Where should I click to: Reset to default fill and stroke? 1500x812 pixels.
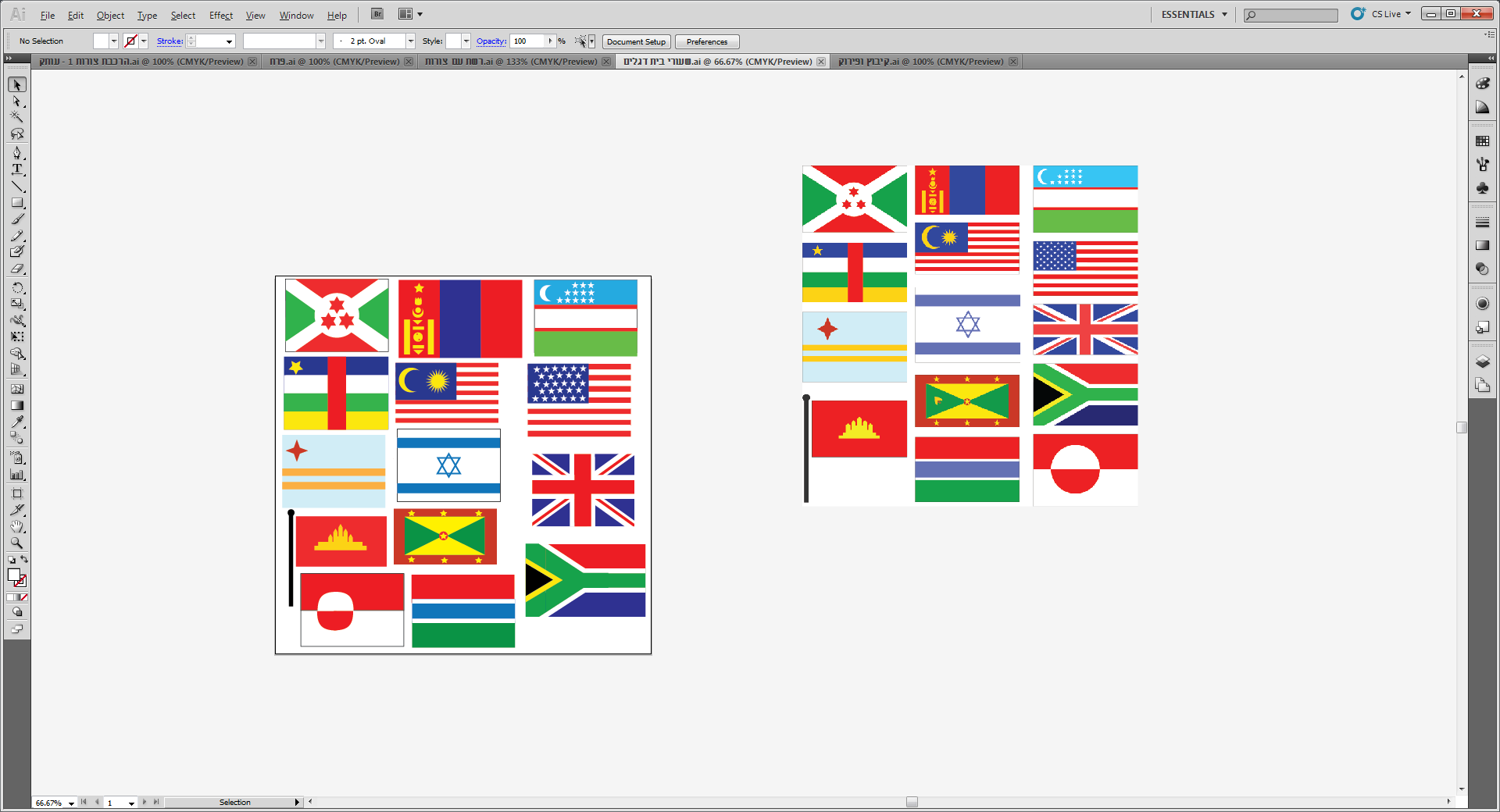(x=11, y=560)
